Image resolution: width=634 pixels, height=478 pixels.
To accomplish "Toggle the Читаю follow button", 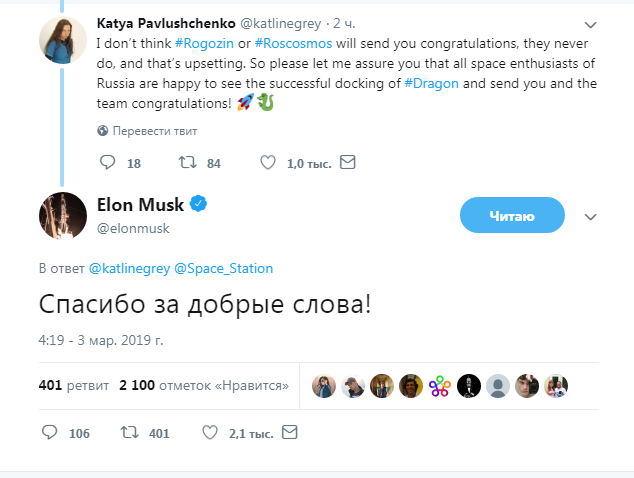I will click(x=512, y=215).
